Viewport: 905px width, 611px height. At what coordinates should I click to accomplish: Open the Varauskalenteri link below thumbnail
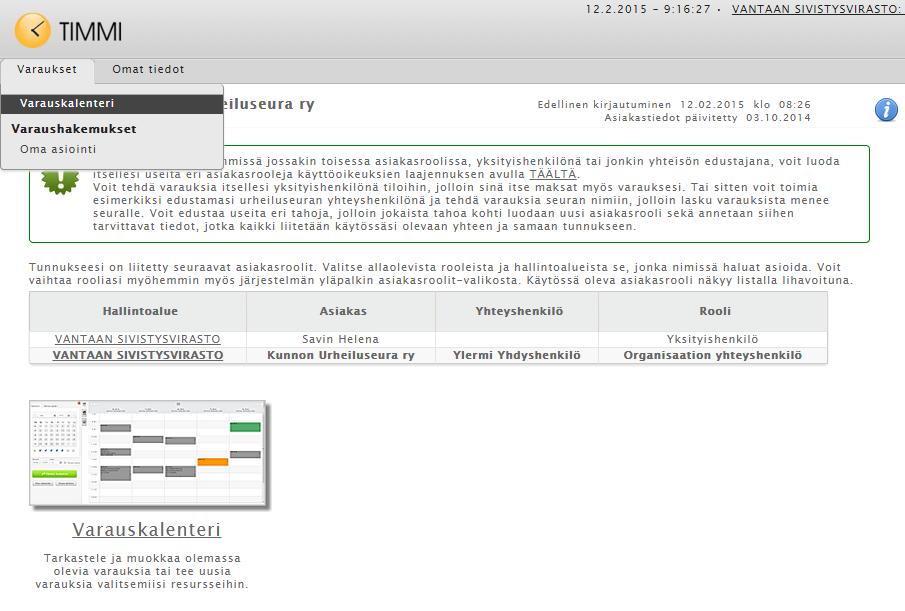147,530
